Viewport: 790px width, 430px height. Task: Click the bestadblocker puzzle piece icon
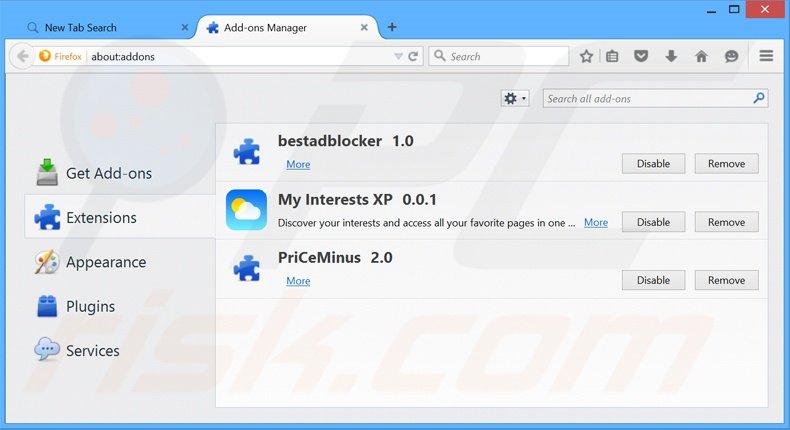(246, 151)
